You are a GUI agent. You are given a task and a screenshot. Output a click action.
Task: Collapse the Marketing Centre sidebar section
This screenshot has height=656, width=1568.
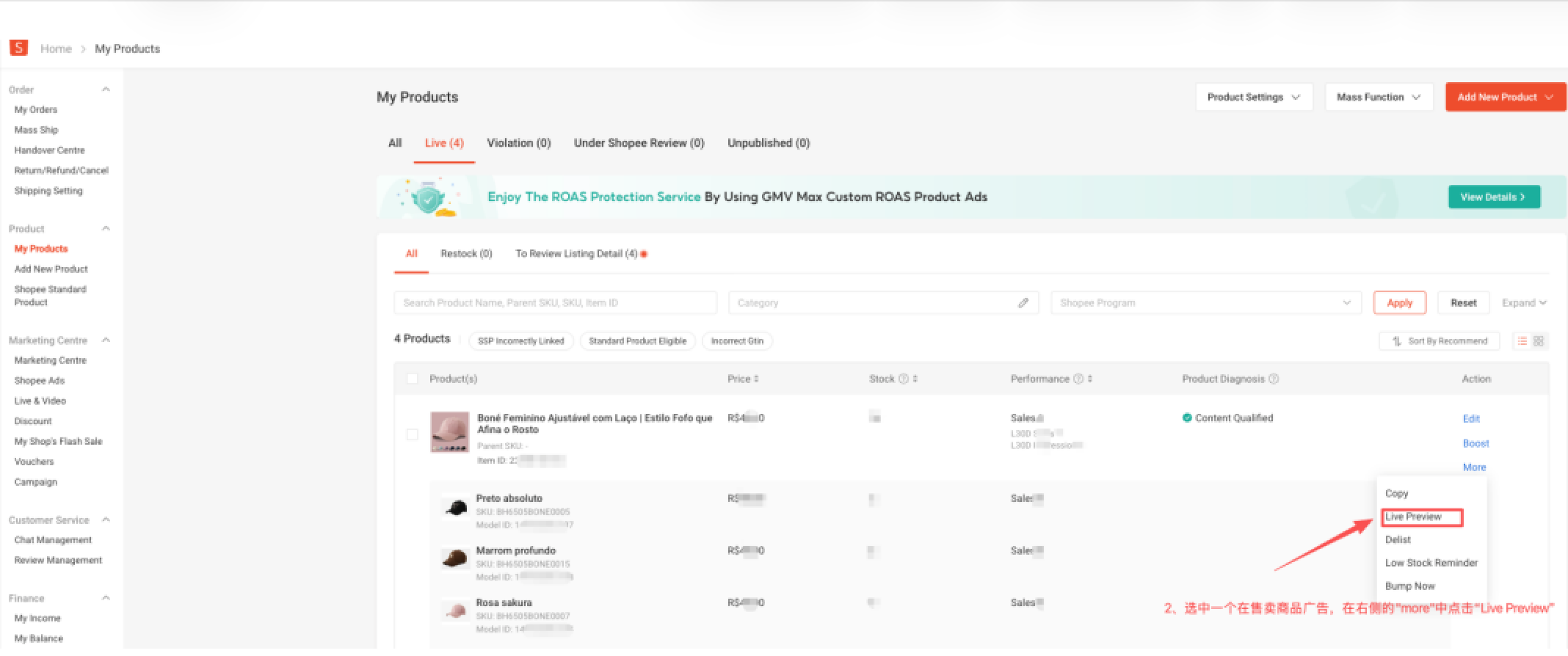(x=106, y=340)
